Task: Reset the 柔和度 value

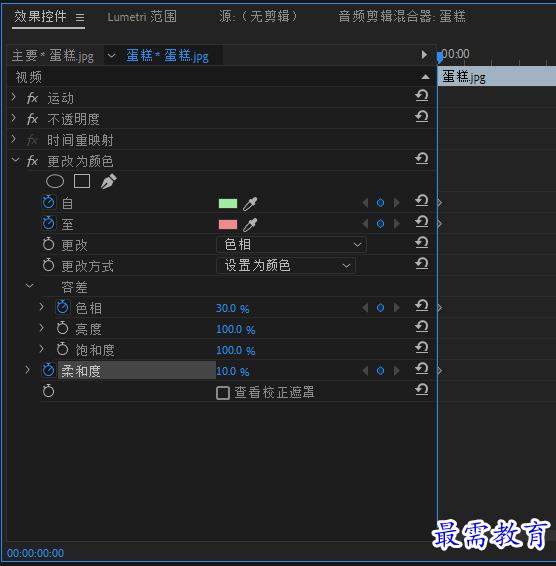Action: tap(421, 369)
